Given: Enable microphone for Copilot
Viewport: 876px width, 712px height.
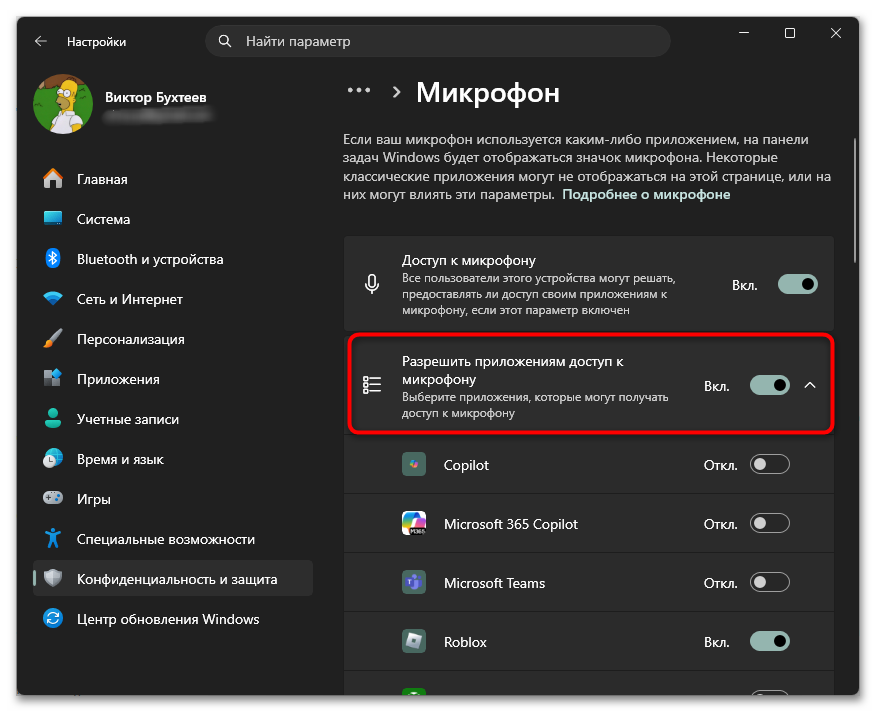Looking at the screenshot, I should [770, 464].
